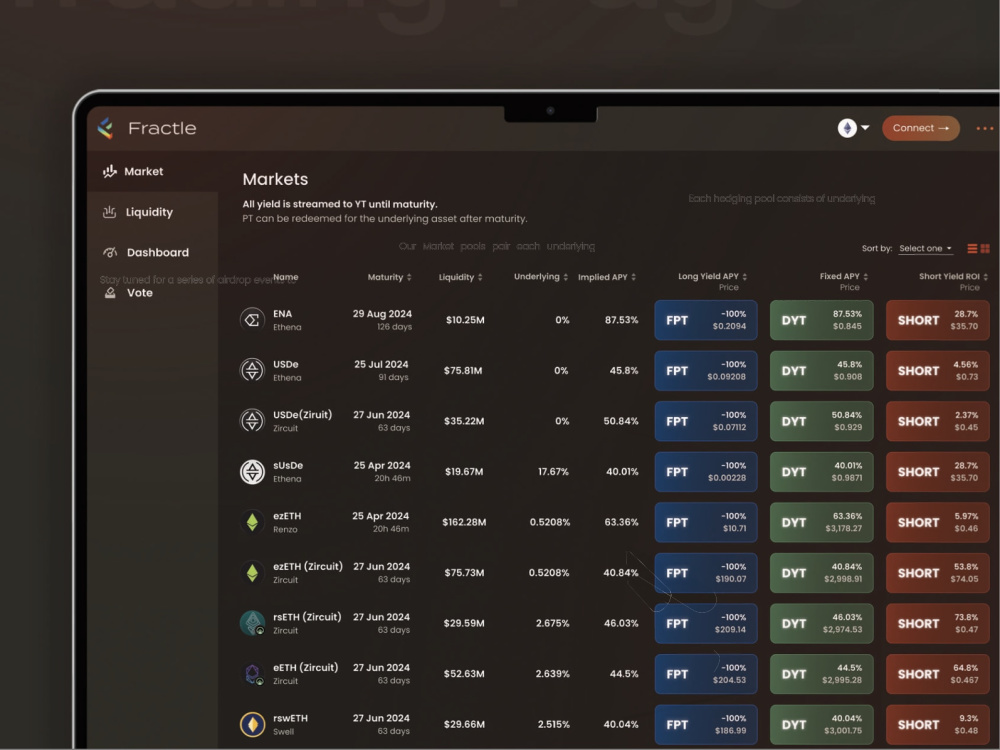Click the ezETH (Zircuit) token icon
The image size is (1000, 750).
(x=252, y=572)
